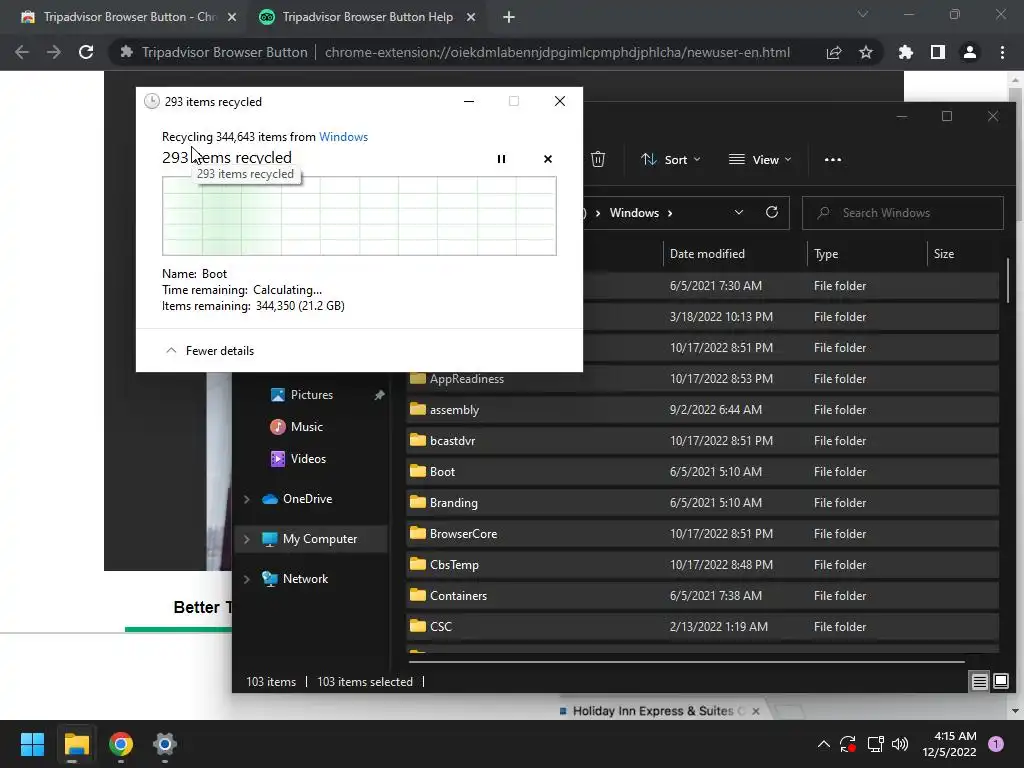The image size is (1024, 768).
Task: Open Chrome profile icon
Action: tap(969, 52)
